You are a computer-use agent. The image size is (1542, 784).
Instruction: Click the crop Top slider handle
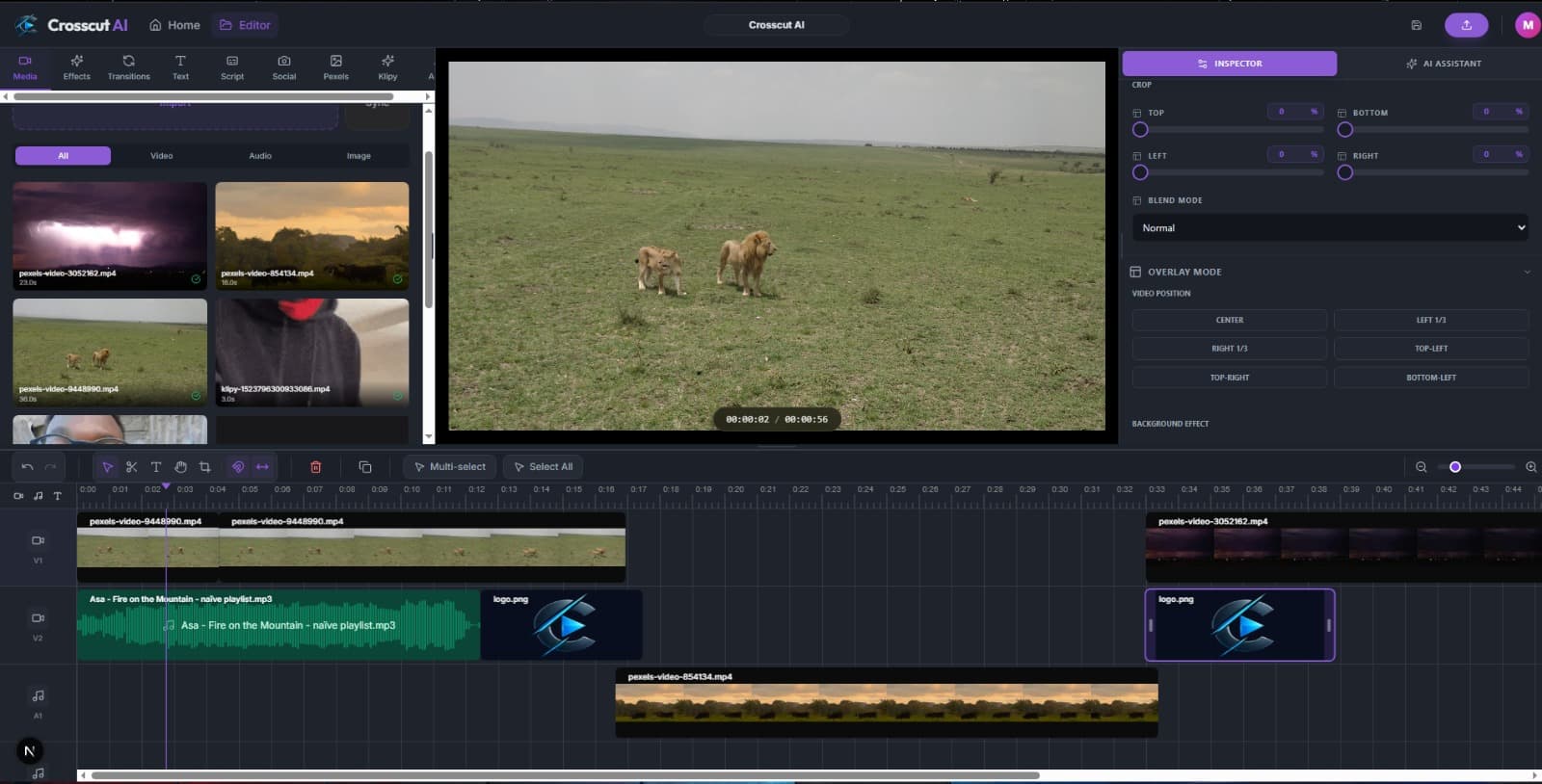pyautogui.click(x=1140, y=130)
